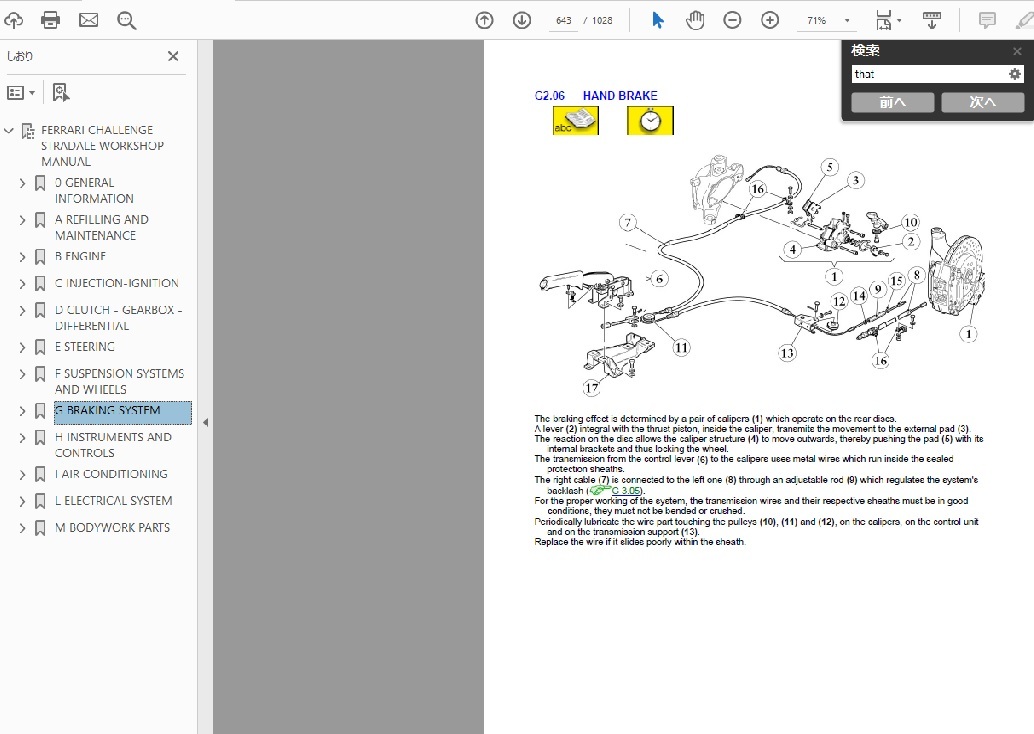Select the B Engine bookmark

point(80,257)
